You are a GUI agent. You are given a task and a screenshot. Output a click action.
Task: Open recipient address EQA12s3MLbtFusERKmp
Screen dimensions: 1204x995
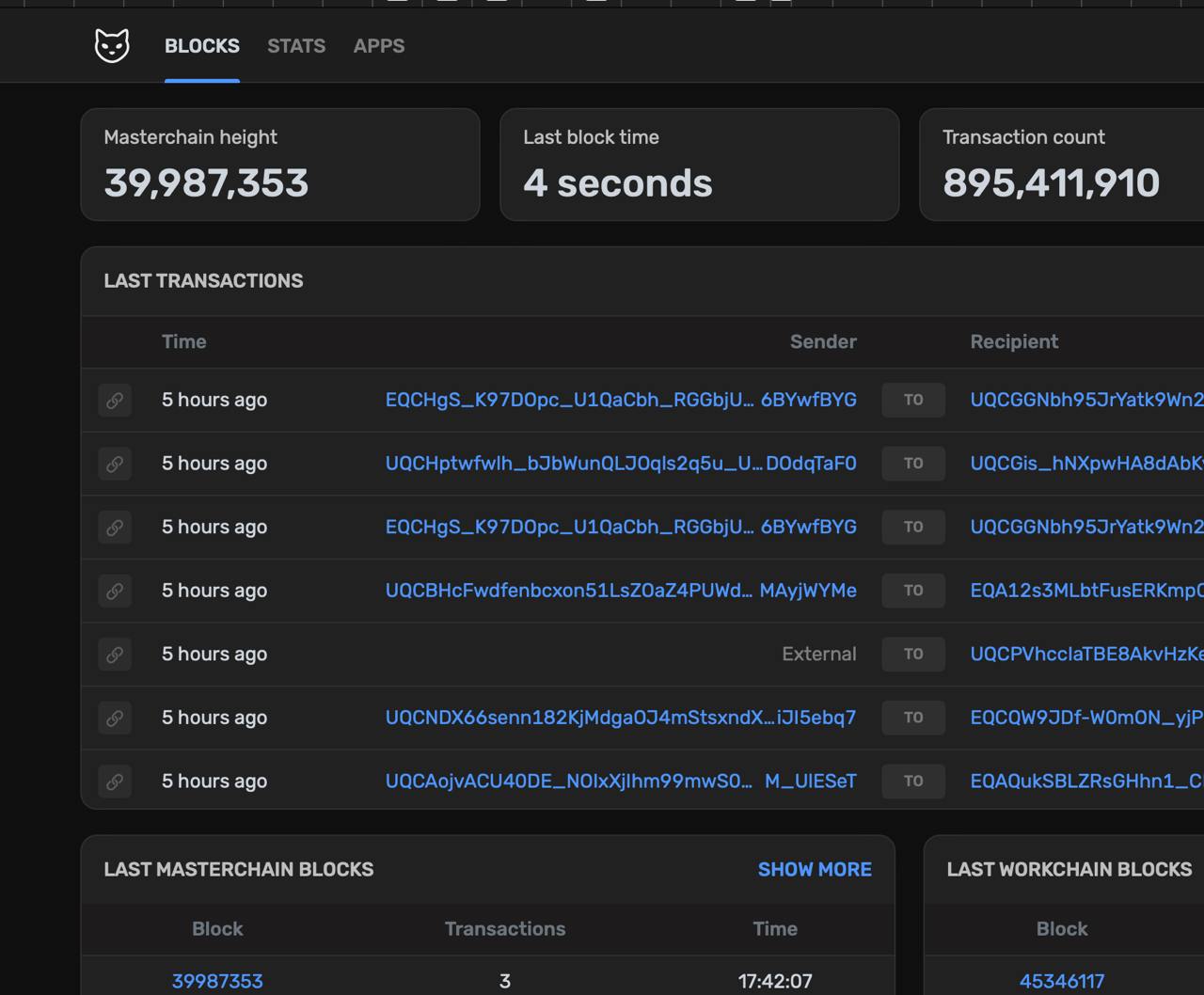[1086, 591]
